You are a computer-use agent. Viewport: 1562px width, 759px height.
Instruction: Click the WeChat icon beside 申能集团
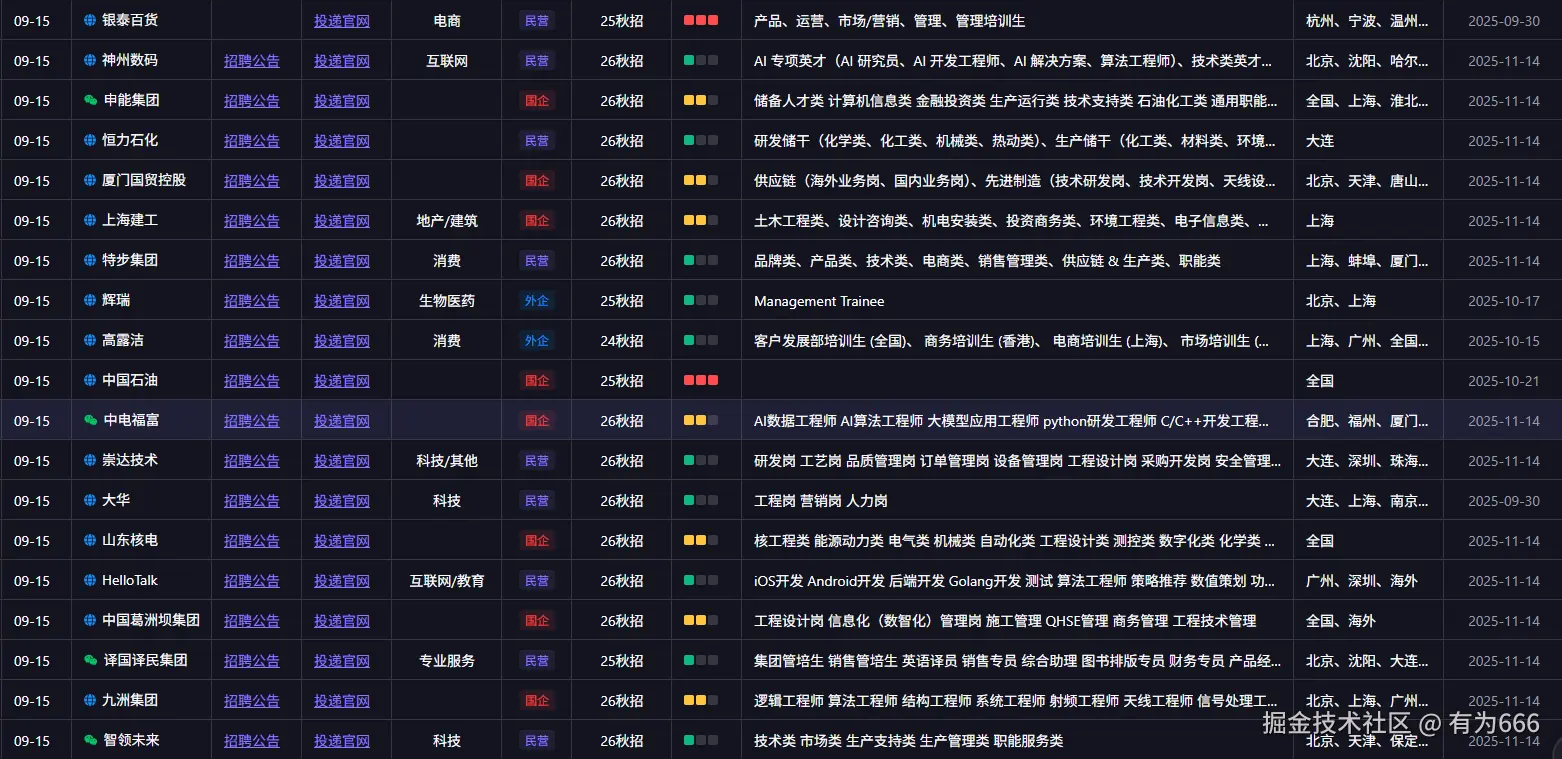click(91, 100)
